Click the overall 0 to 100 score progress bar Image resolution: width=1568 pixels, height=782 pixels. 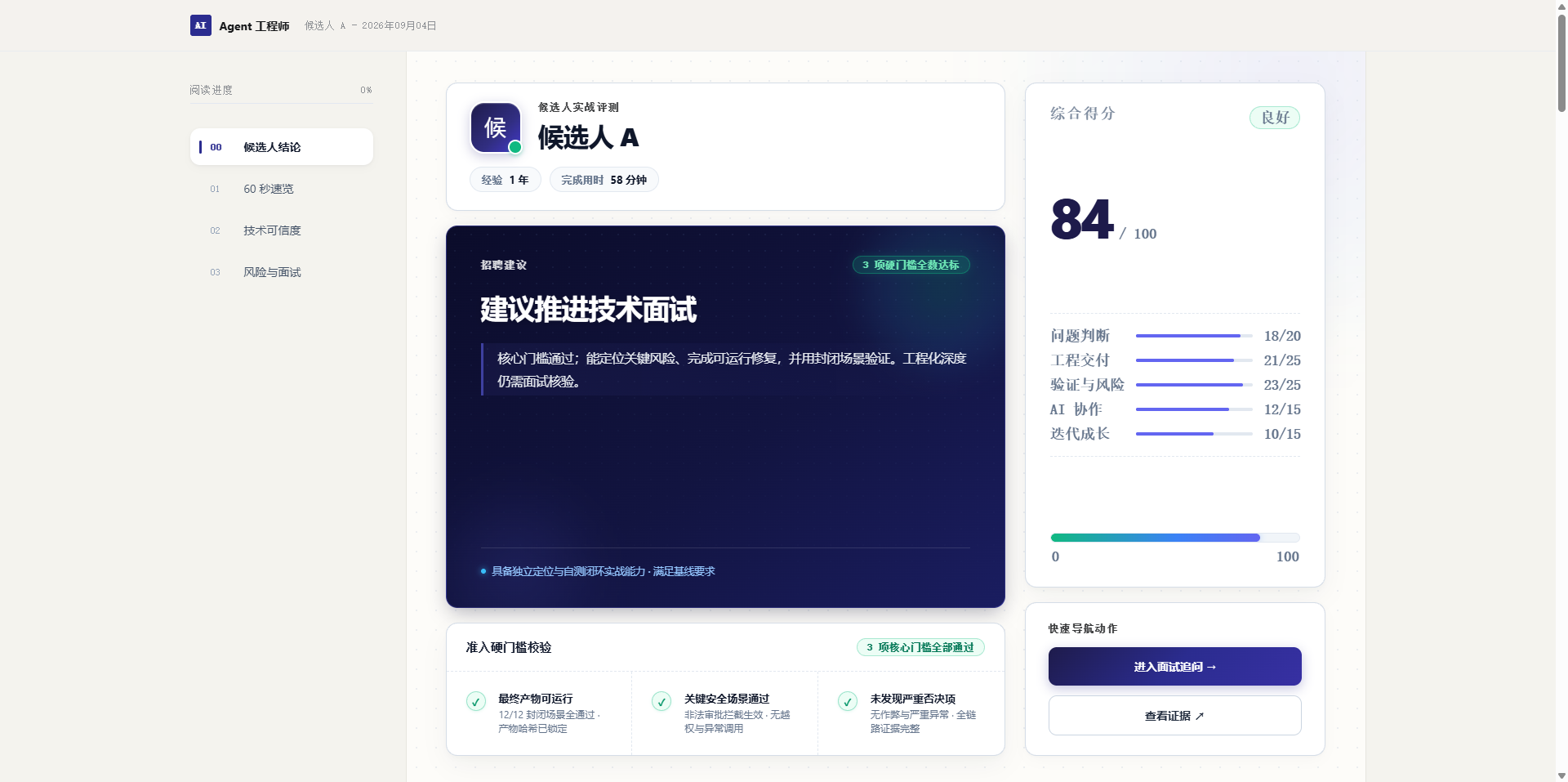1175,538
